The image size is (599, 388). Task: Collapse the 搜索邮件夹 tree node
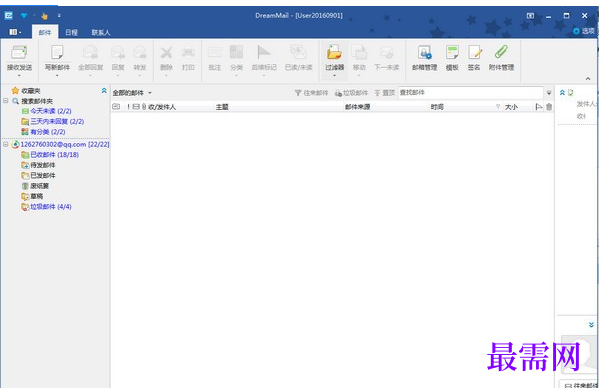pos(6,101)
